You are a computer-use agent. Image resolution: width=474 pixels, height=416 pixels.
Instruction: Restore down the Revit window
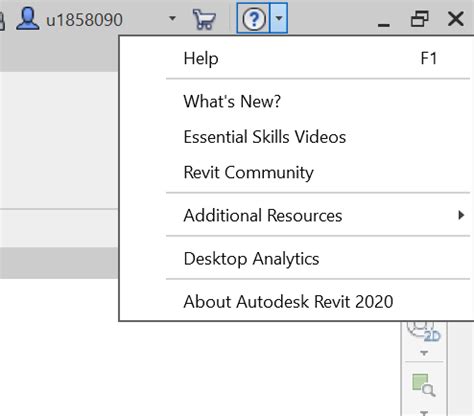tap(419, 19)
